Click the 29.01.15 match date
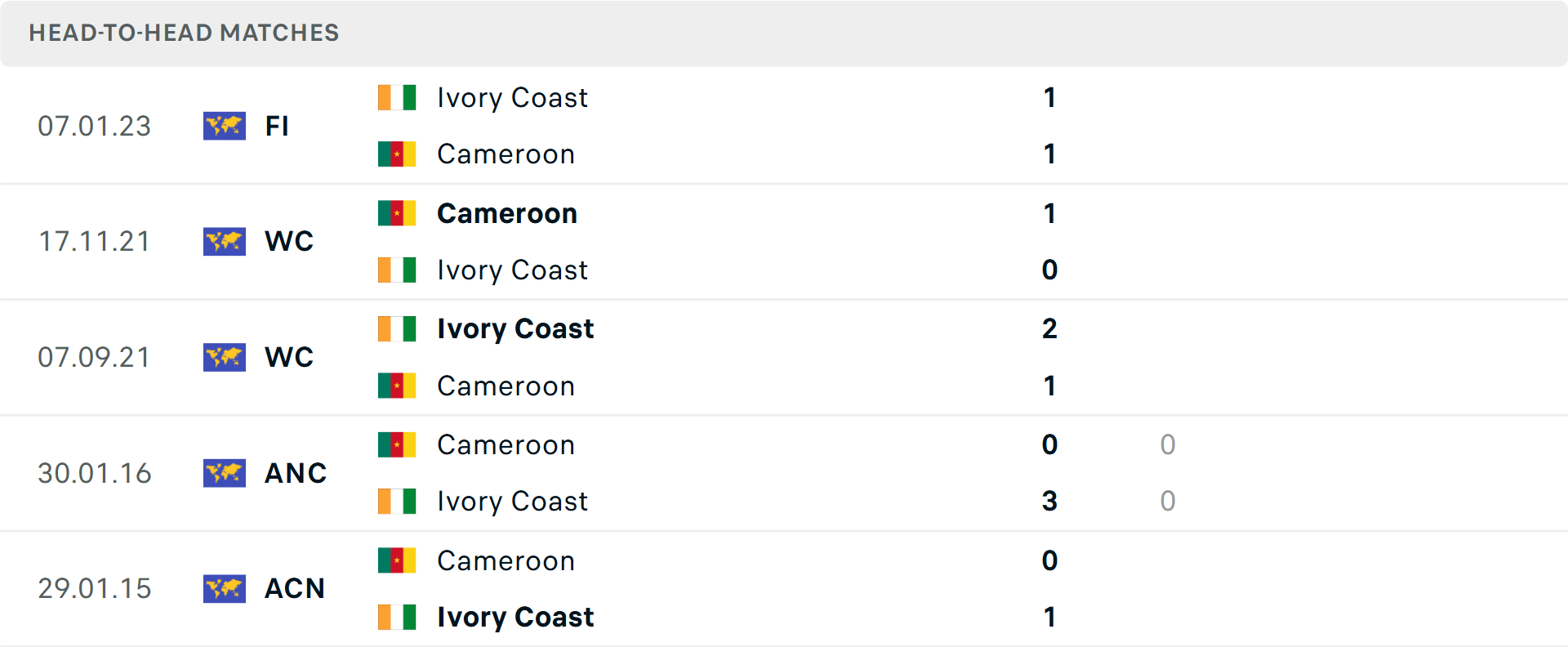 [x=95, y=589]
